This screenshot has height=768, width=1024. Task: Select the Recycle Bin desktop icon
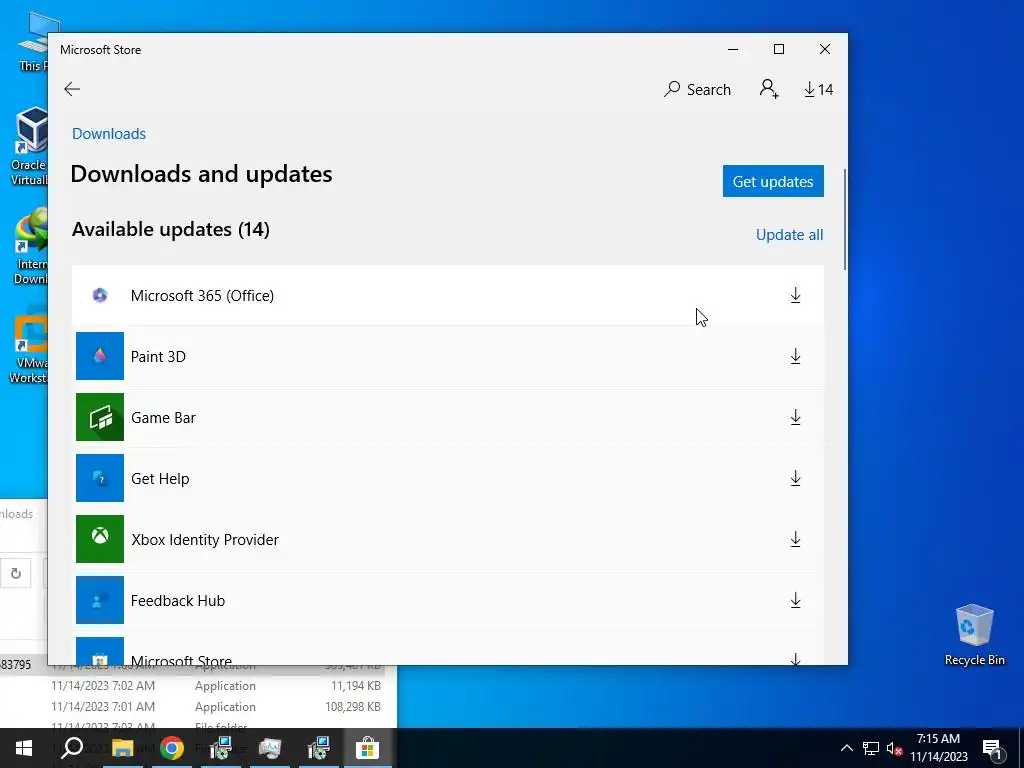974,635
